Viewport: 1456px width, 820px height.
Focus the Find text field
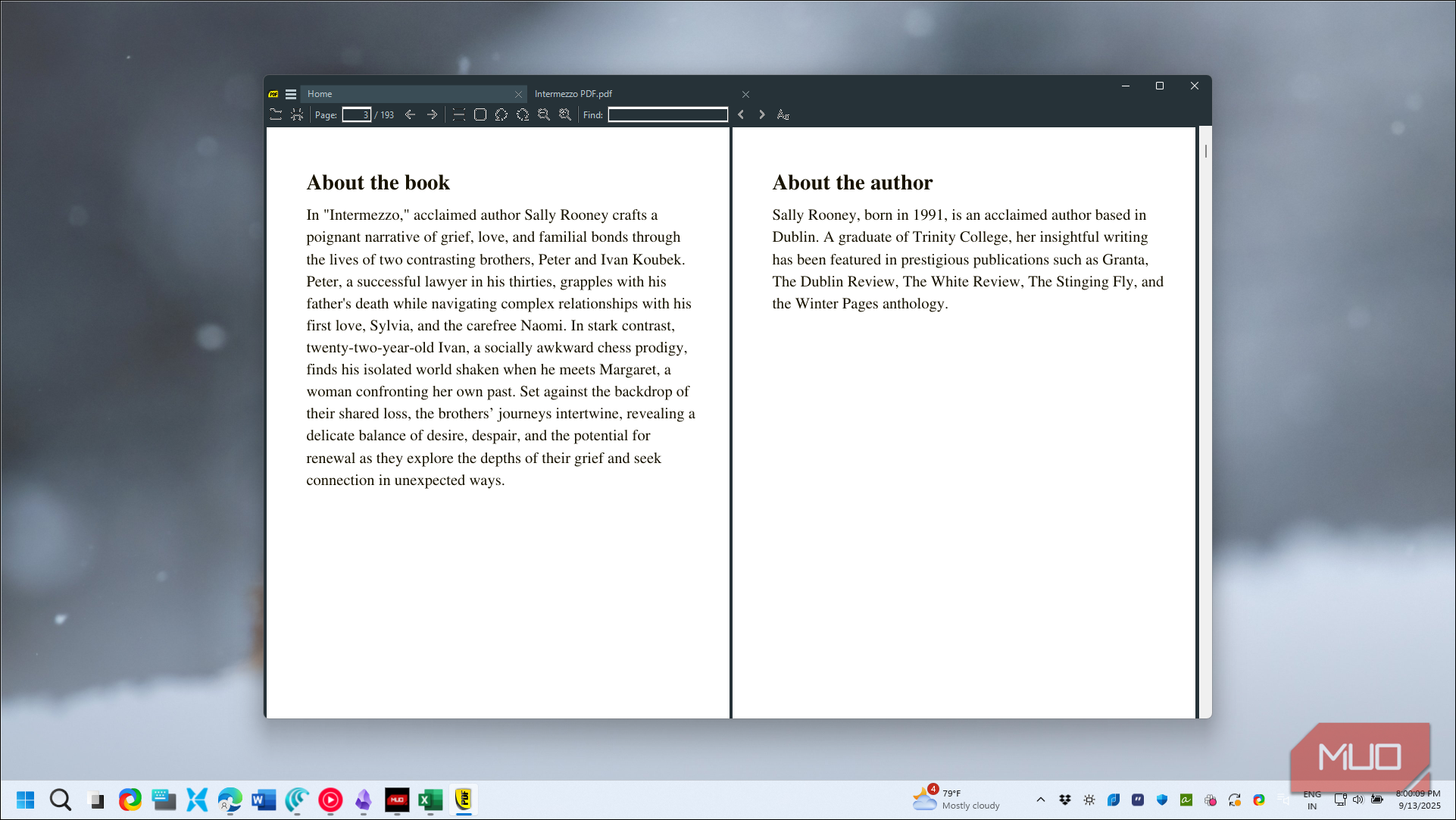click(x=667, y=114)
